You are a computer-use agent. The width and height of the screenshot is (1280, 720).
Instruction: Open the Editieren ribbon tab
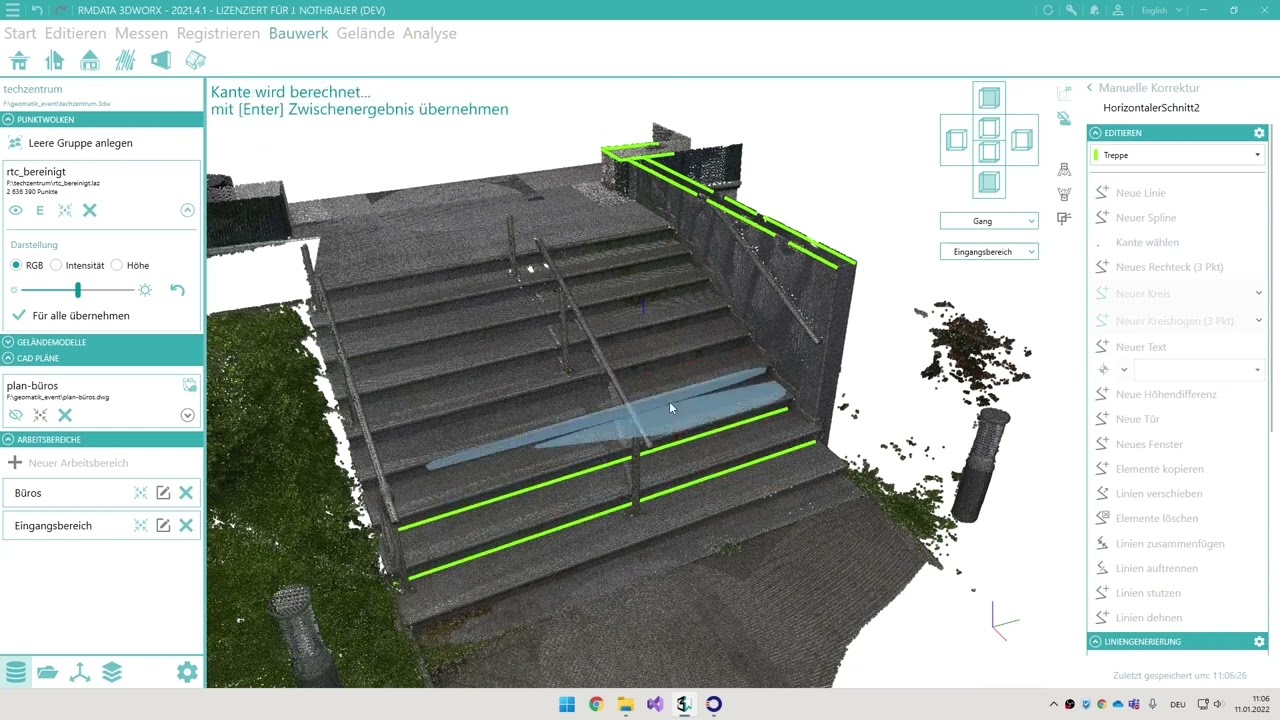click(75, 33)
